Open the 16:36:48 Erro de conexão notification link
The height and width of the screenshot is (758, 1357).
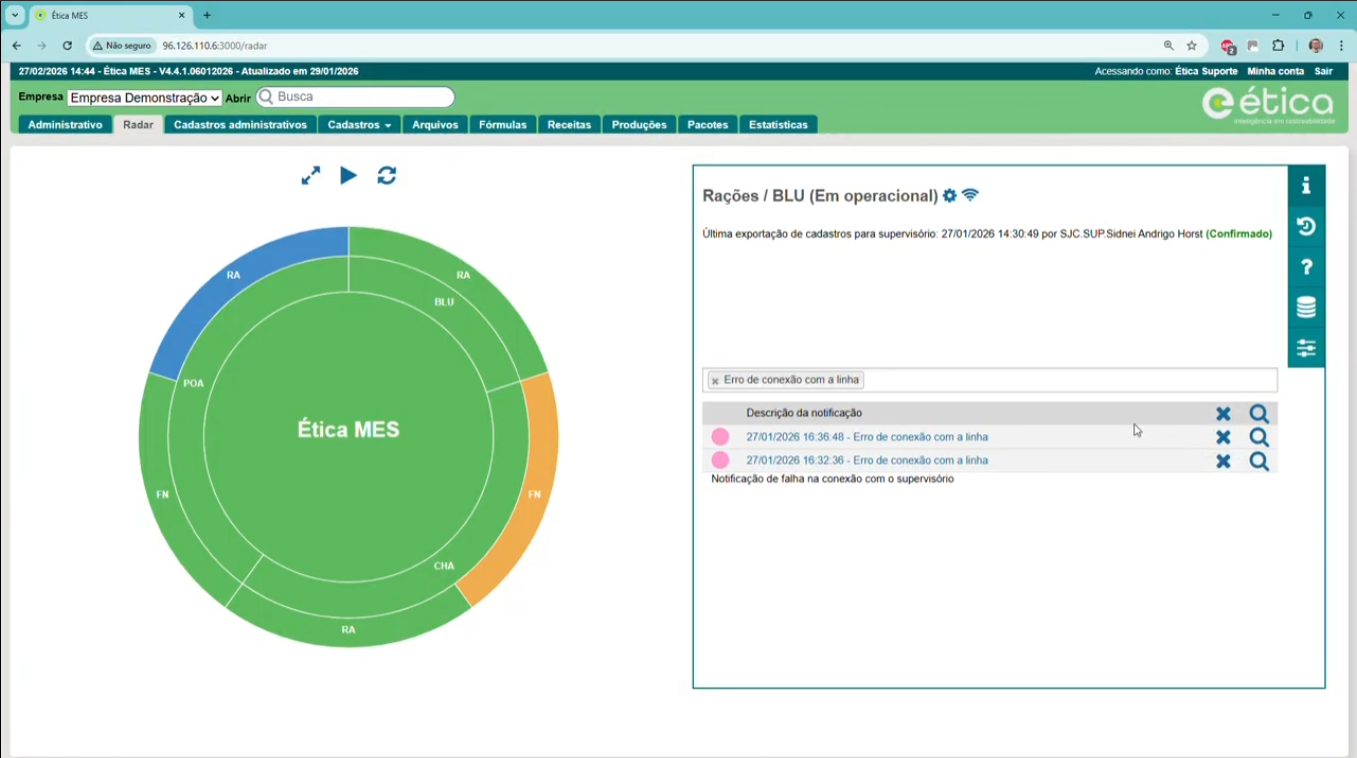pyautogui.click(x=867, y=437)
